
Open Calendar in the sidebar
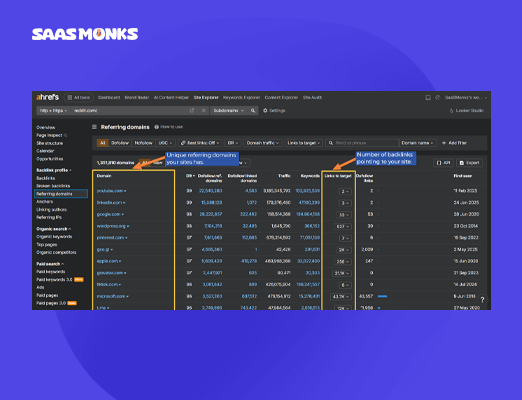pos(45,151)
